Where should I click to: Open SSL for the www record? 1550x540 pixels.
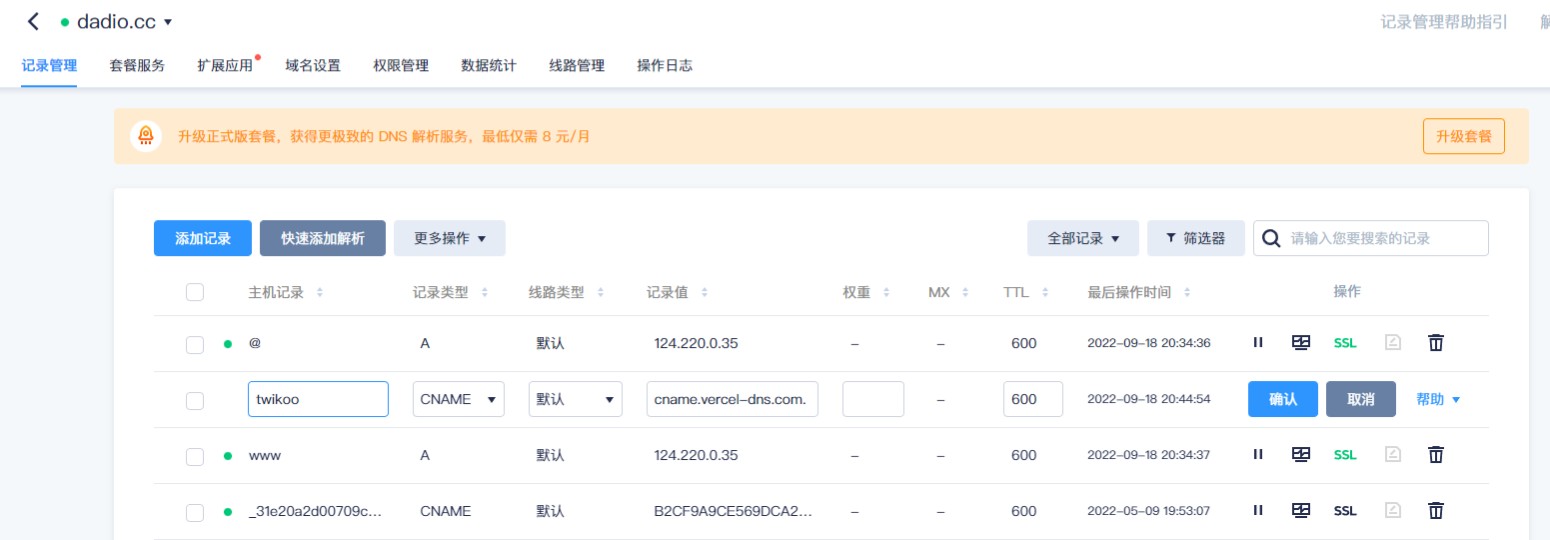point(1345,455)
